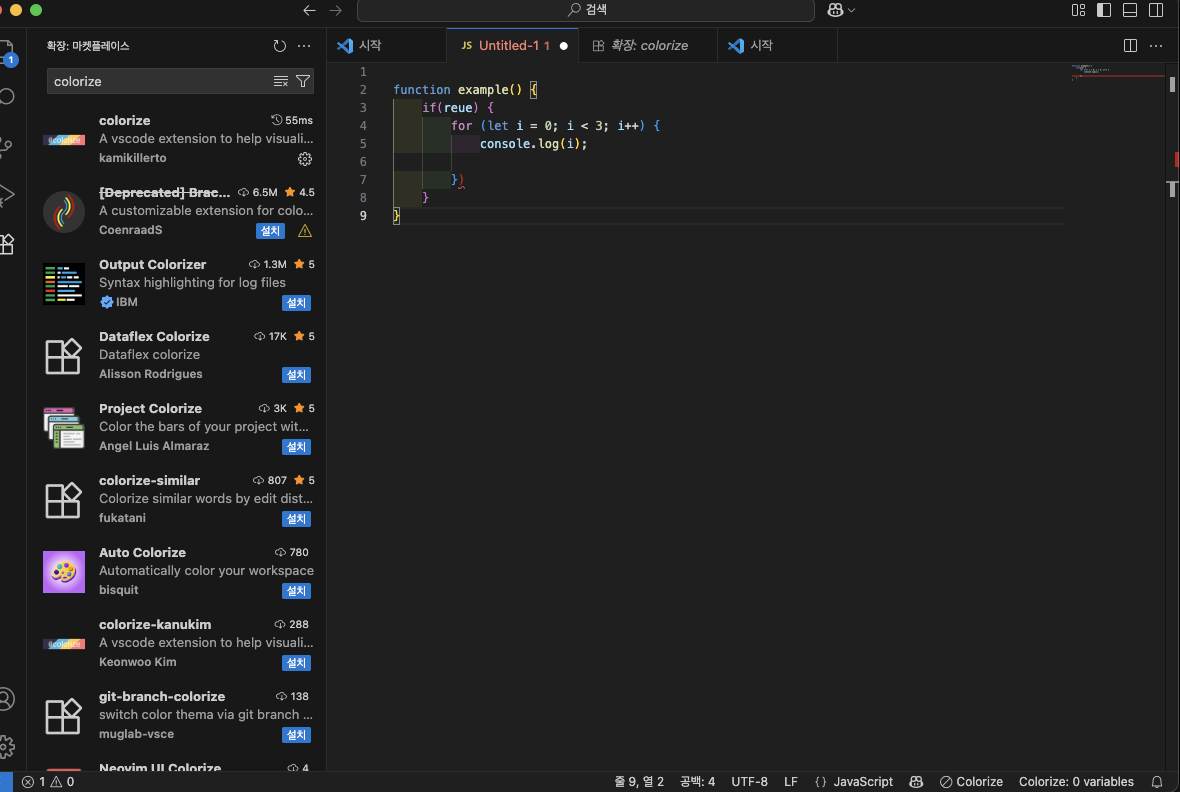Change file encoding UTF-8
This screenshot has height=792, width=1180.
coord(750,782)
